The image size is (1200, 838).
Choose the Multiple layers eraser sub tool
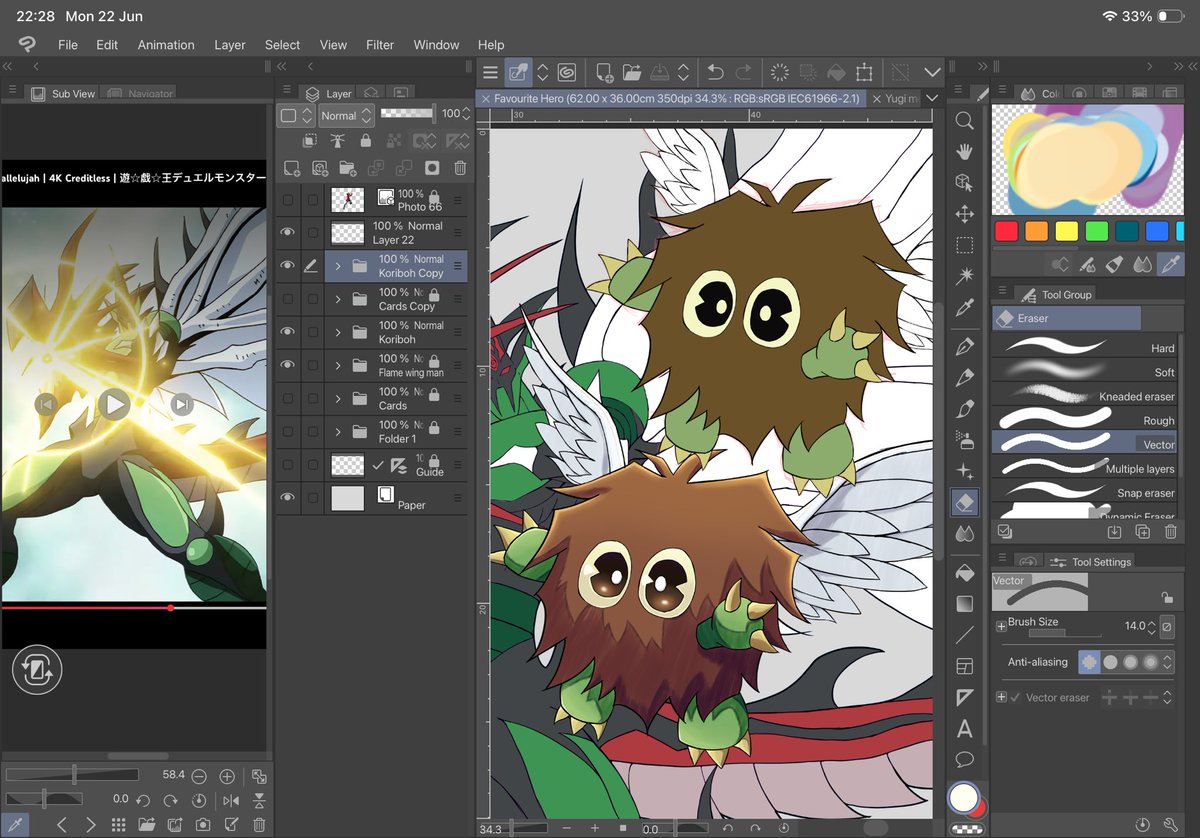tap(1085, 468)
